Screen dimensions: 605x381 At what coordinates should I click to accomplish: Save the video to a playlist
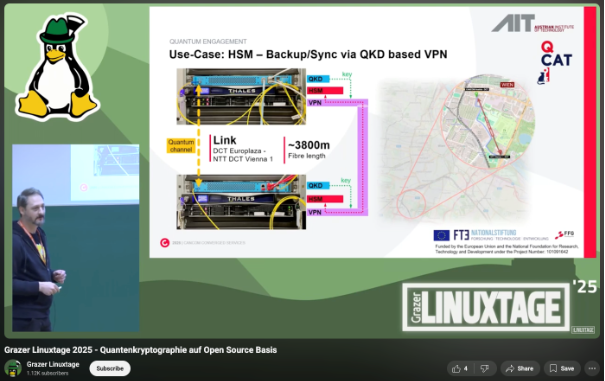tap(562, 369)
